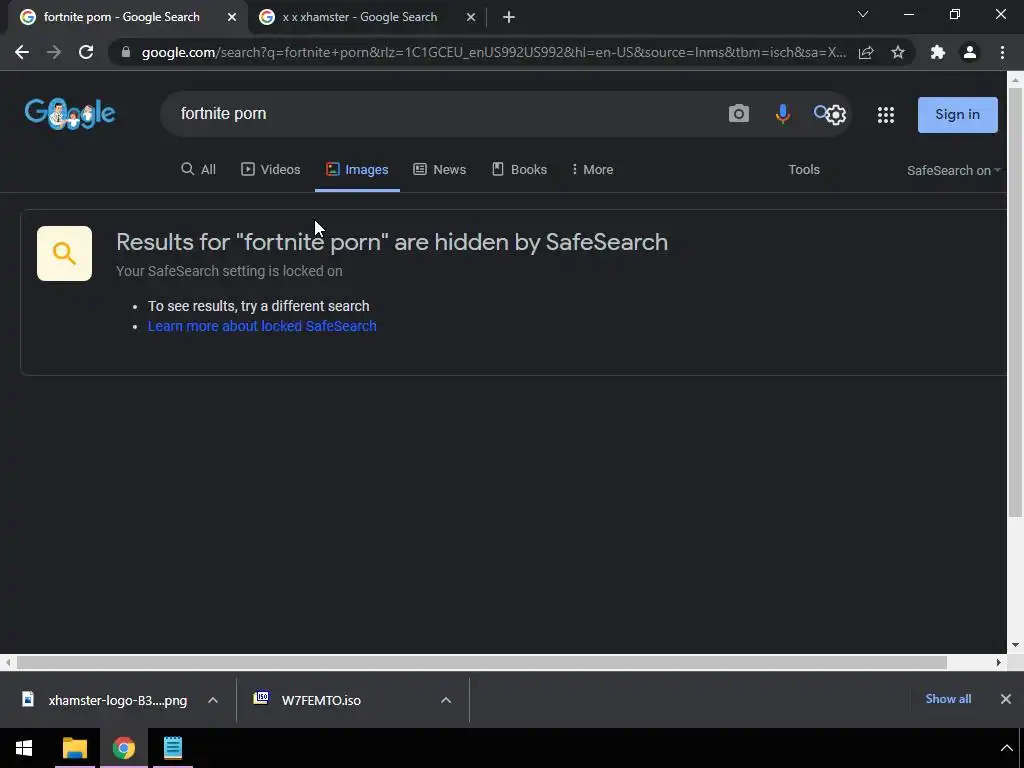Click the horizontal page scrollbar
Screen dimensions: 1024x768
tap(481, 662)
